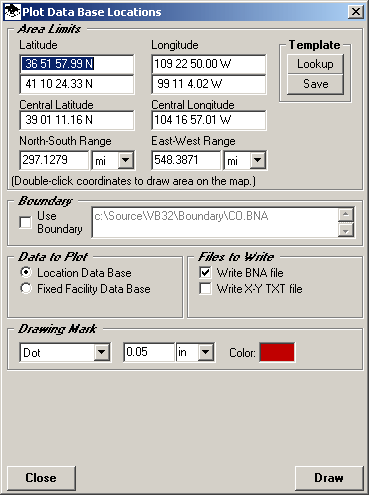The width and height of the screenshot is (369, 495).
Task: Click the latitude field 36 51 57.99 N
Action: 77,64
